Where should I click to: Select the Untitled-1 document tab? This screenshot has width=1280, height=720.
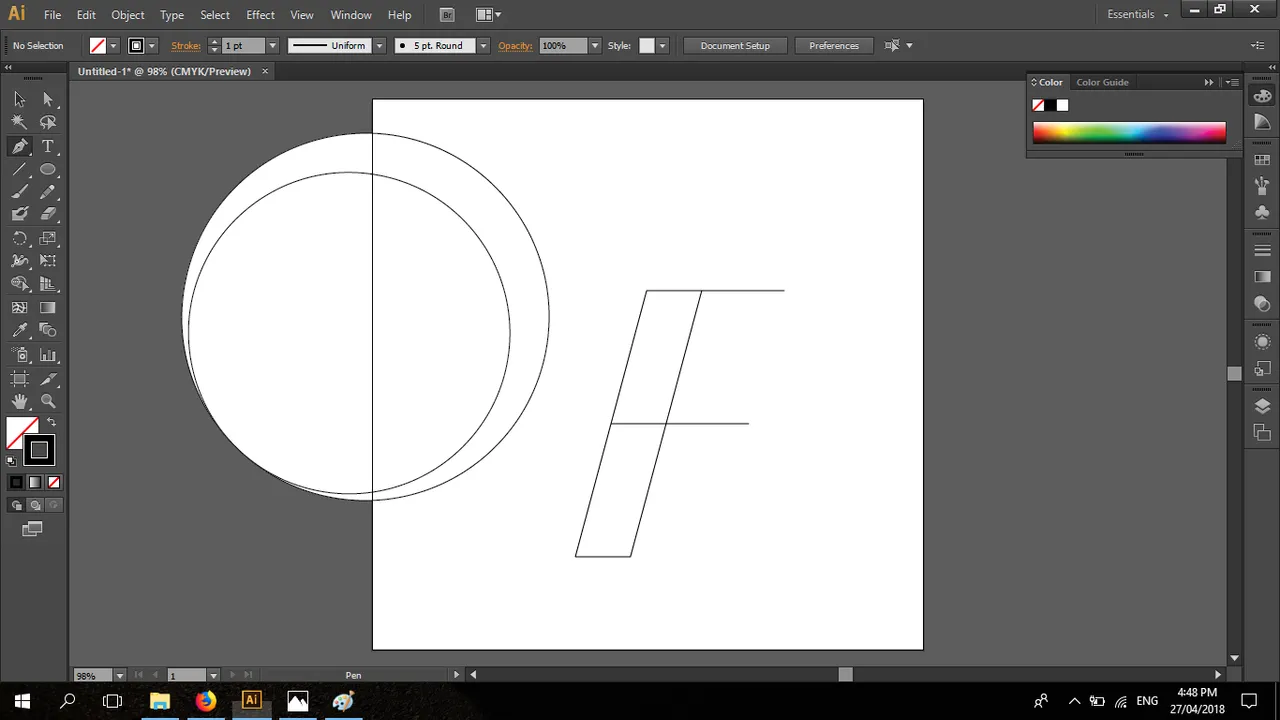(x=164, y=71)
